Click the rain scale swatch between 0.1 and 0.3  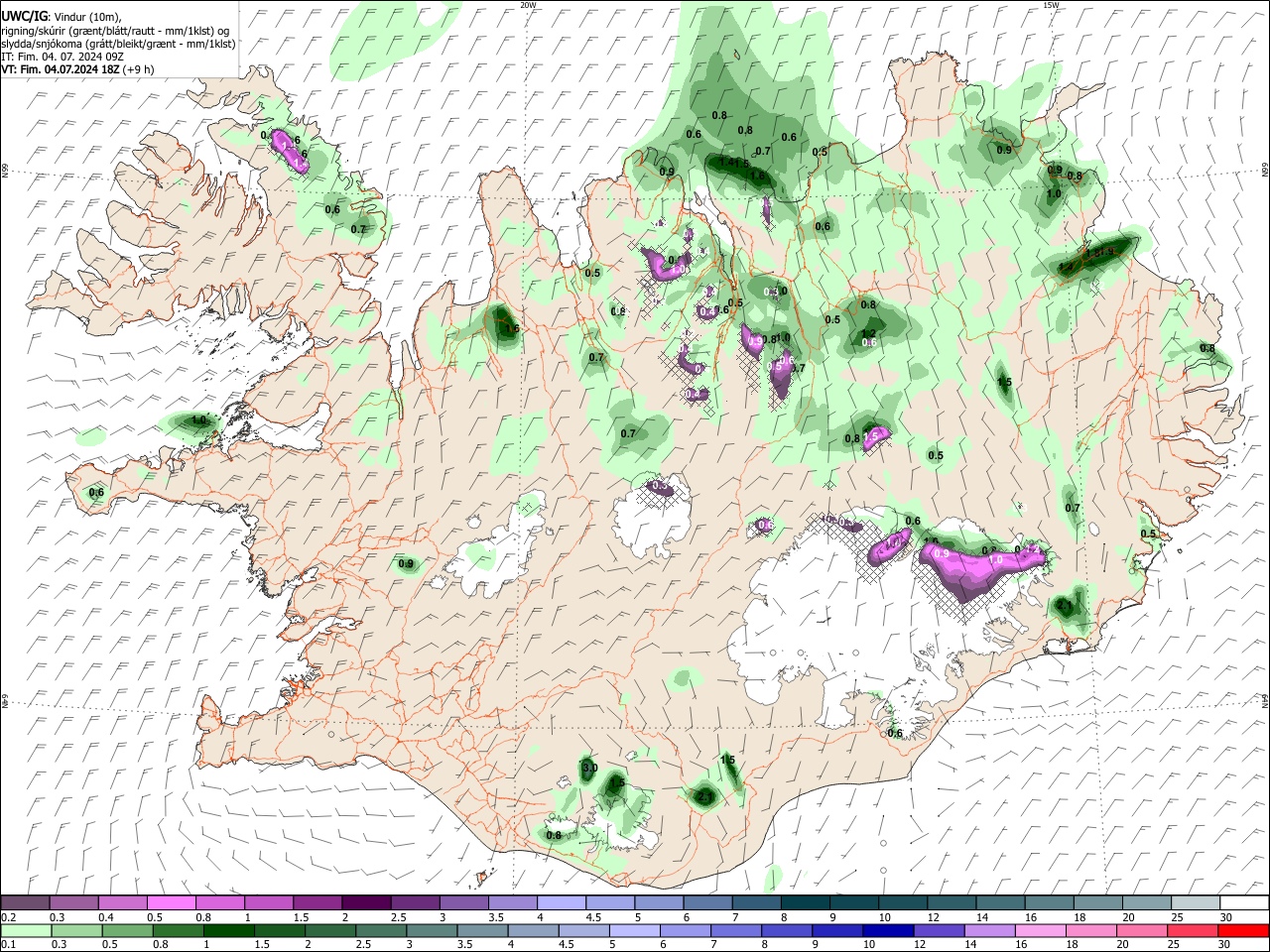(25, 930)
